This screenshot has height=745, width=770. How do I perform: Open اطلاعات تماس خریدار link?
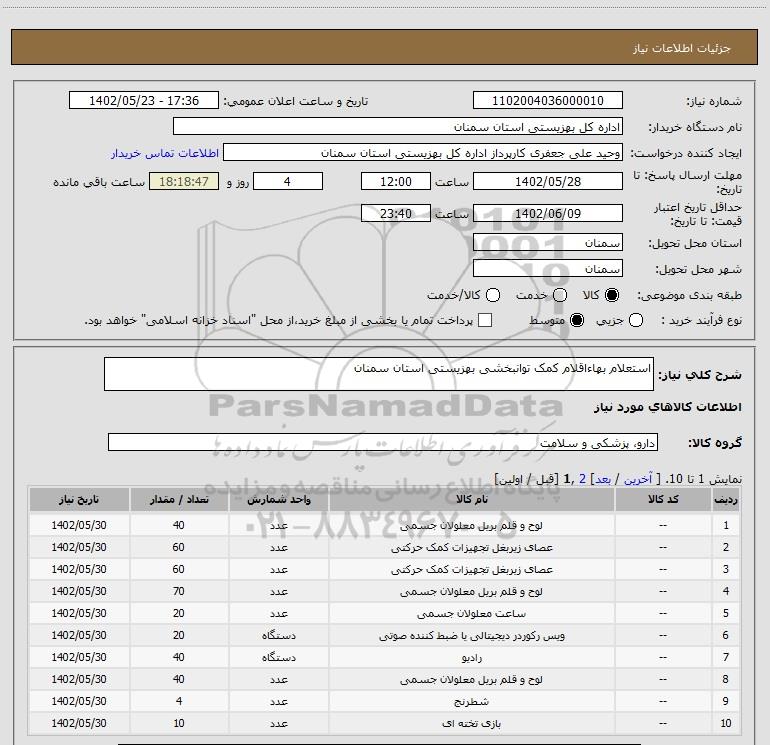pyautogui.click(x=165, y=153)
